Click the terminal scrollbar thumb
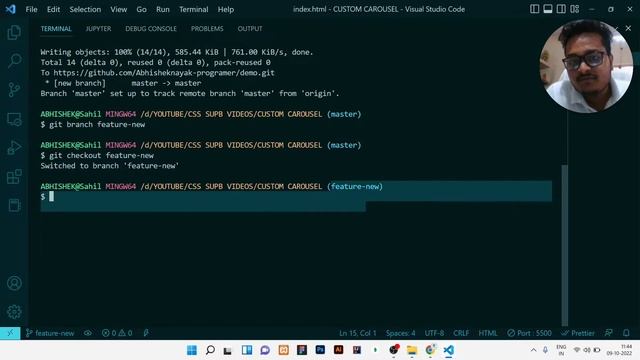The height and width of the screenshot is (360, 640). tap(564, 245)
